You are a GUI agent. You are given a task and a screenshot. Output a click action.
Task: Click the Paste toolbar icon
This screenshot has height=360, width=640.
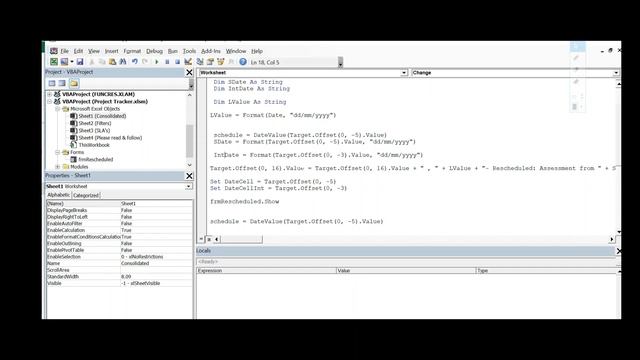click(112, 62)
